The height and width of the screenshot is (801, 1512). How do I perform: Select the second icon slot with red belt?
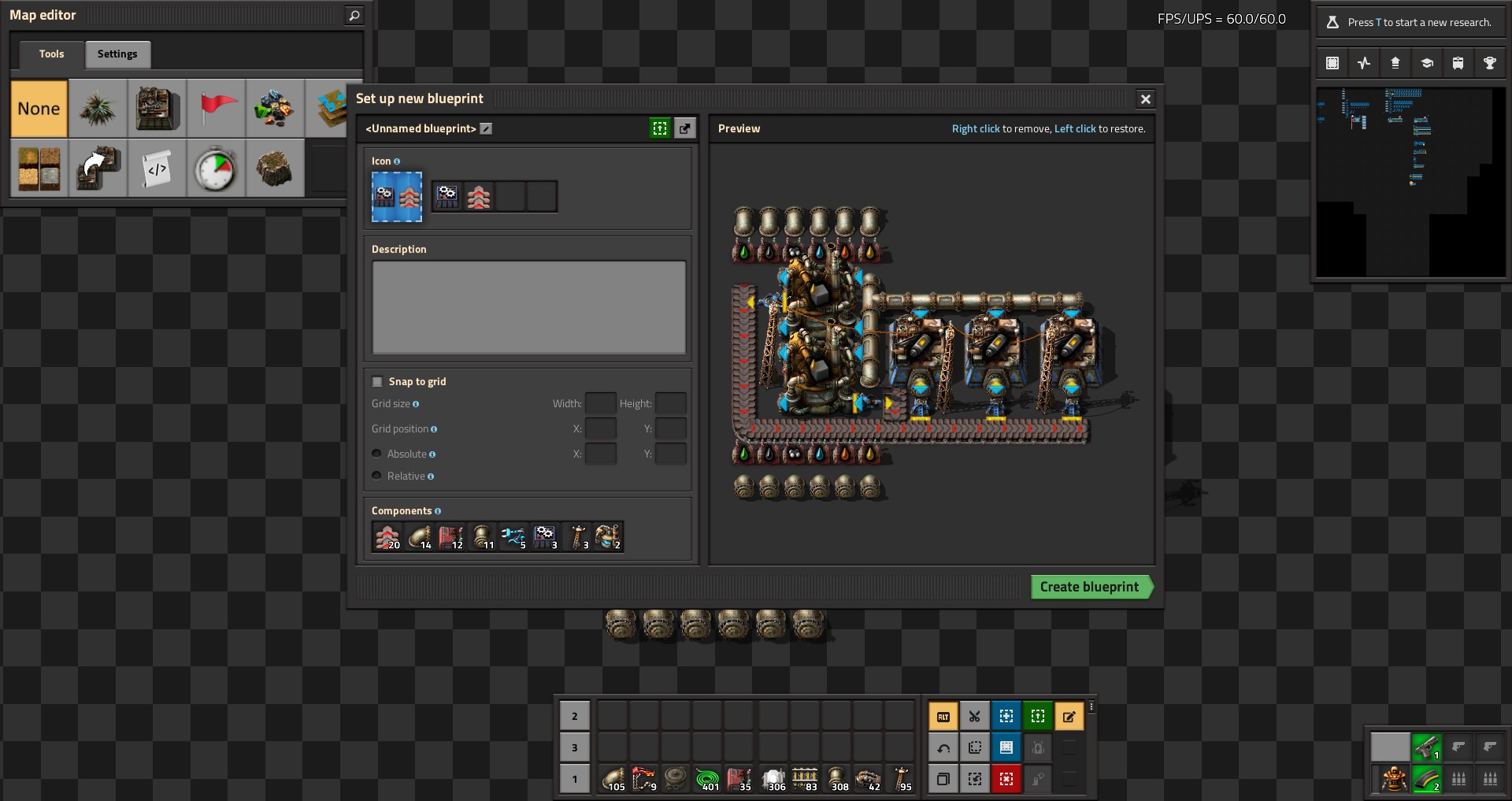[x=479, y=197]
